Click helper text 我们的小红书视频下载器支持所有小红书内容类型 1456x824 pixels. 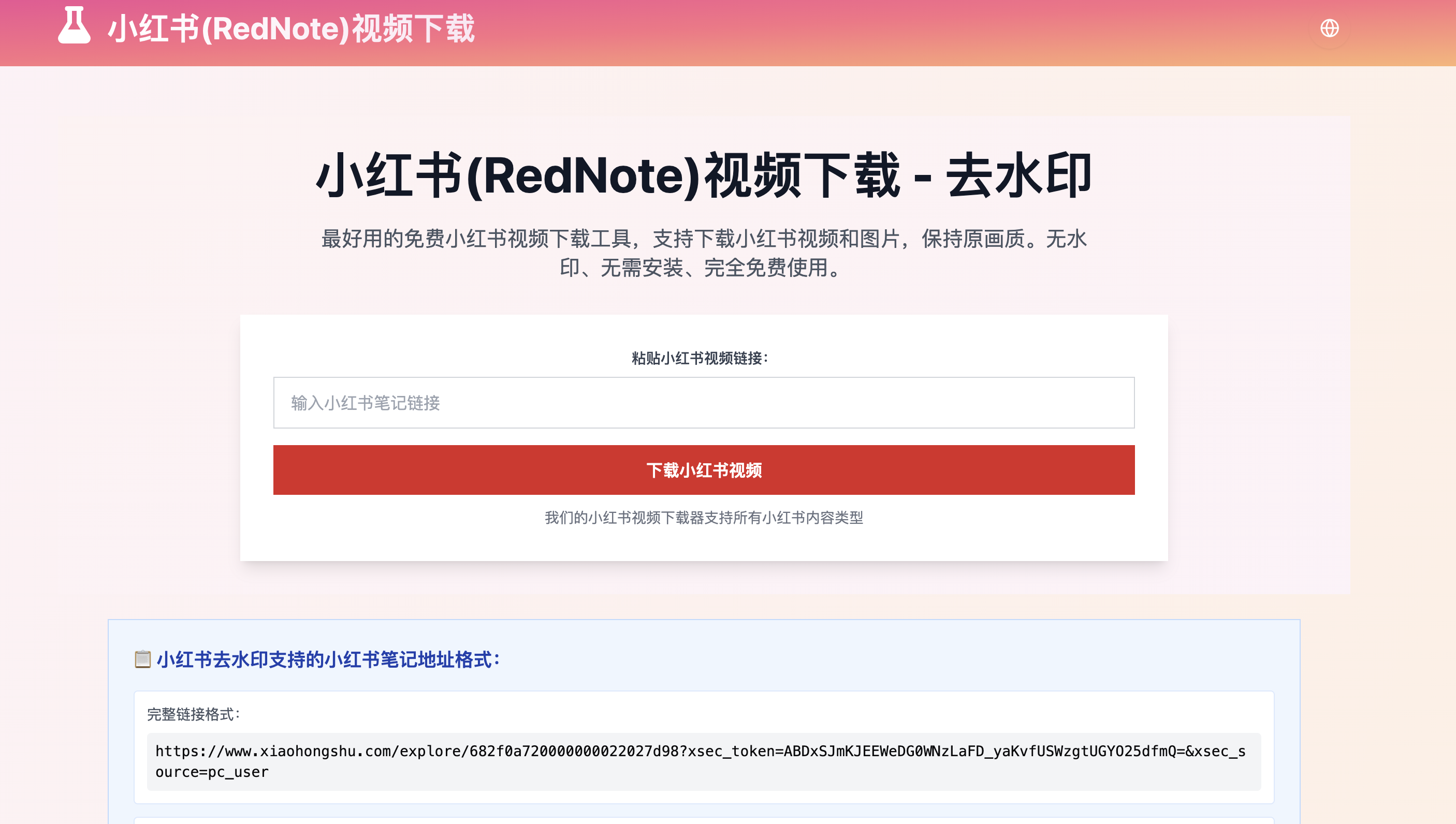704,518
